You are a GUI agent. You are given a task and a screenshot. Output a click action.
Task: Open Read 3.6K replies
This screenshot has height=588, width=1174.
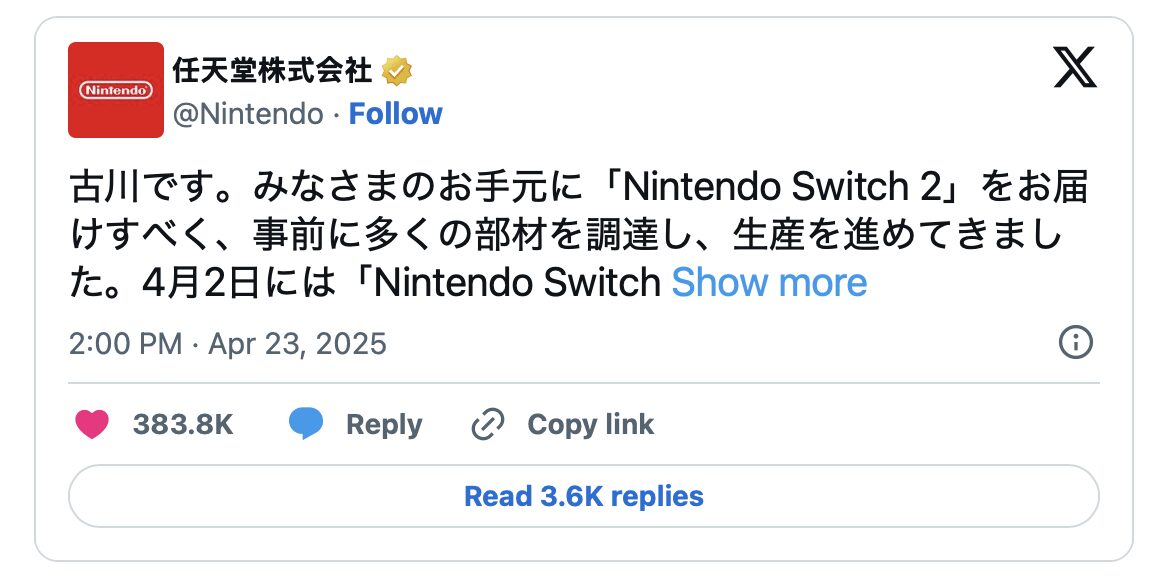click(586, 496)
